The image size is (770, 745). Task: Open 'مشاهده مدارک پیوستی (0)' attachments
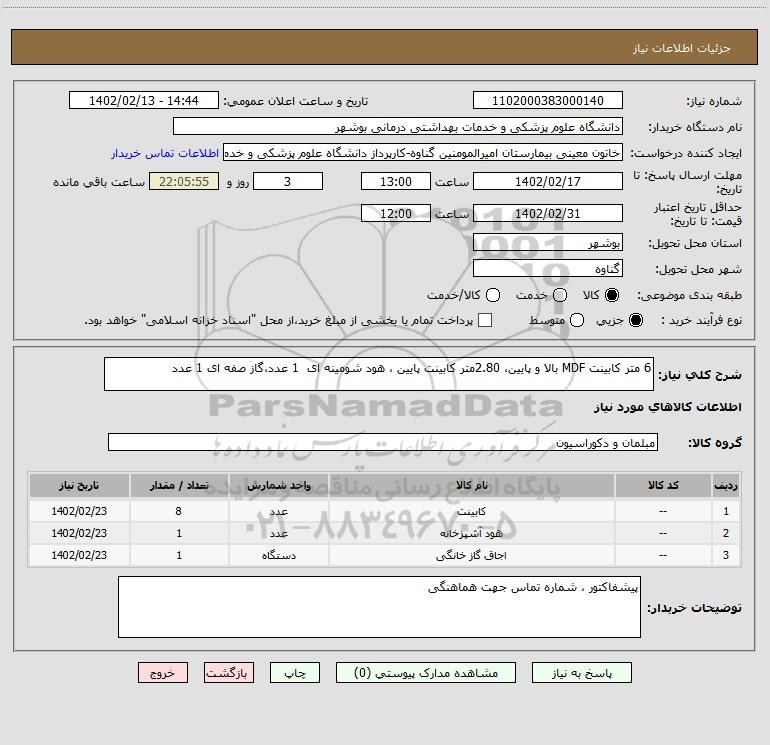(x=426, y=673)
